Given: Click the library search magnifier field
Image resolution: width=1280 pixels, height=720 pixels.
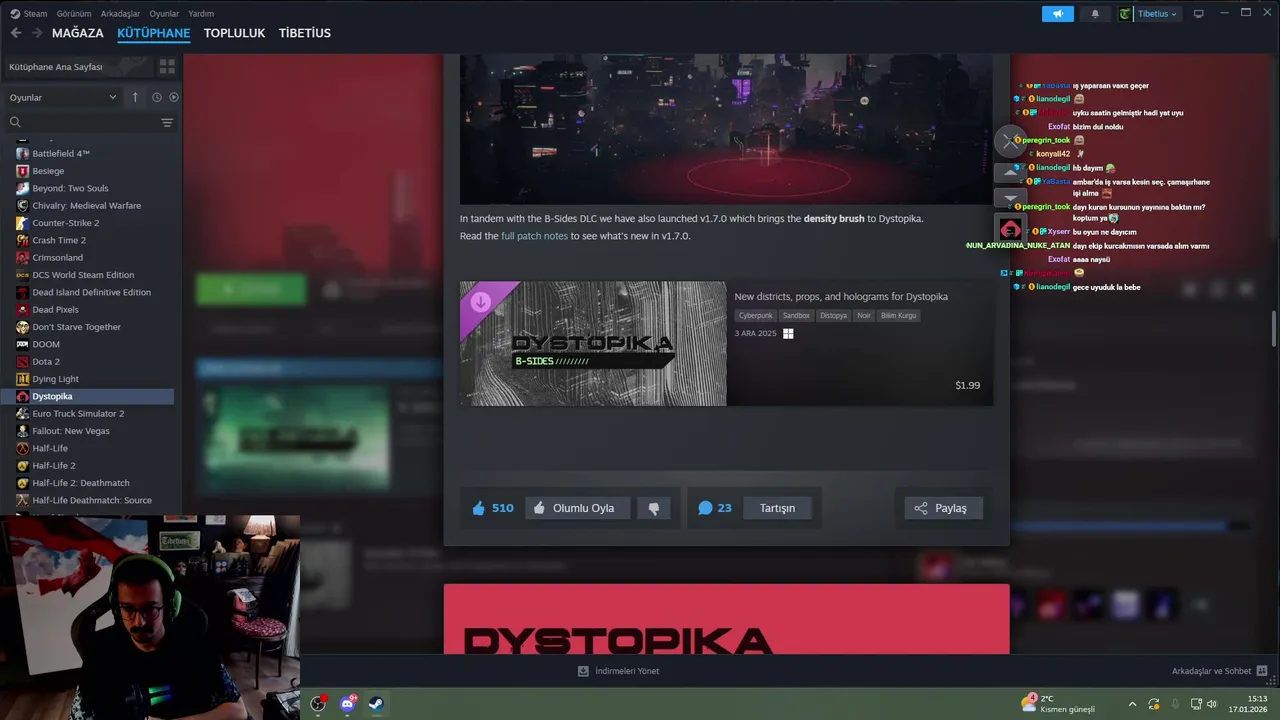Looking at the screenshot, I should point(15,122).
